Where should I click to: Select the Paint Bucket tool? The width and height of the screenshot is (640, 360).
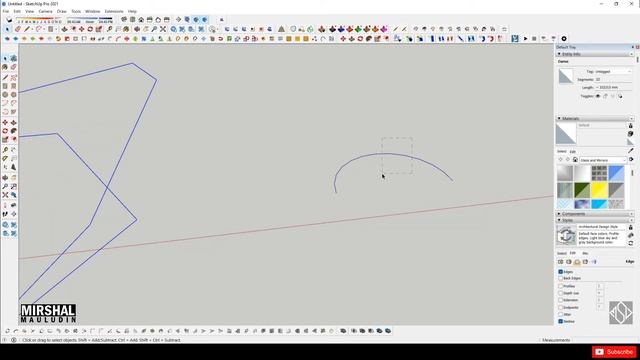[5, 67]
